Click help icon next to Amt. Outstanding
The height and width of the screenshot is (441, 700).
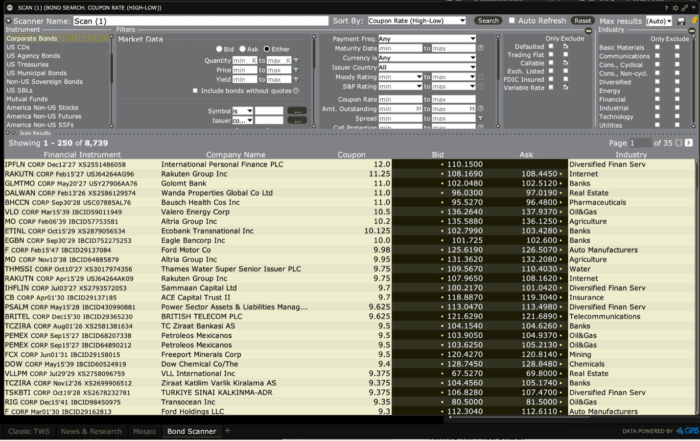coord(480,108)
